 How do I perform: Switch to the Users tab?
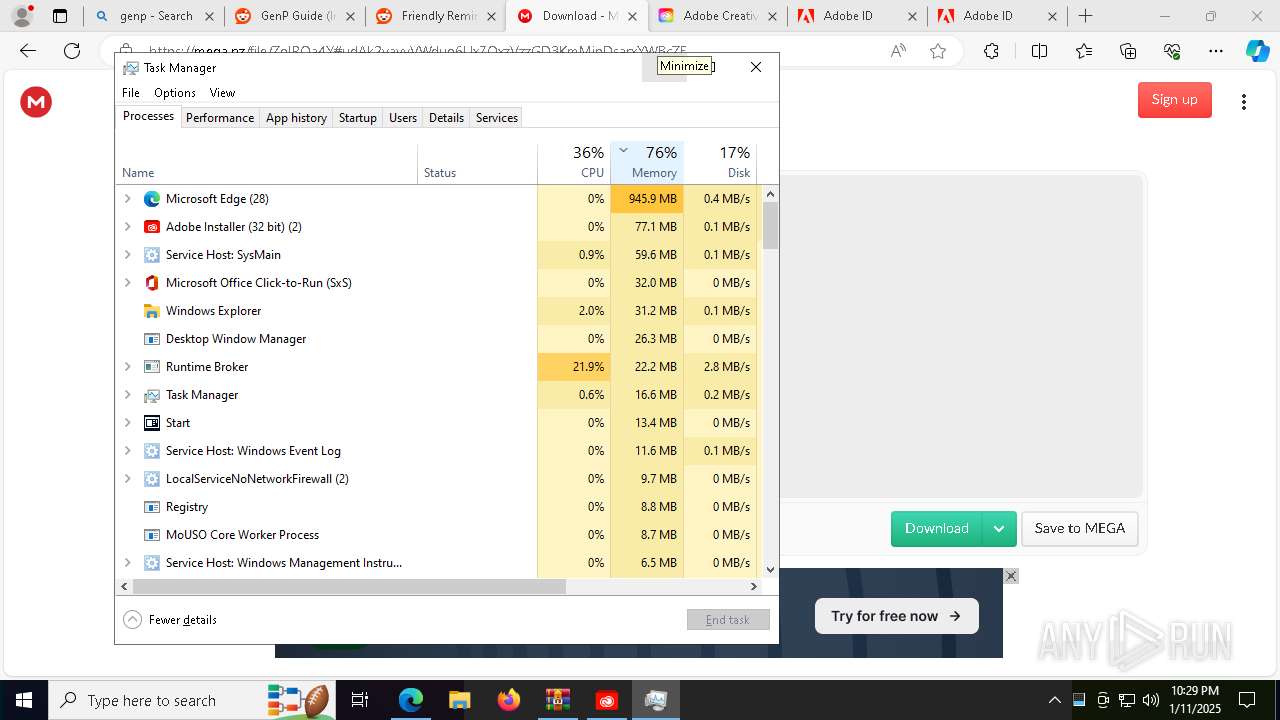[403, 118]
